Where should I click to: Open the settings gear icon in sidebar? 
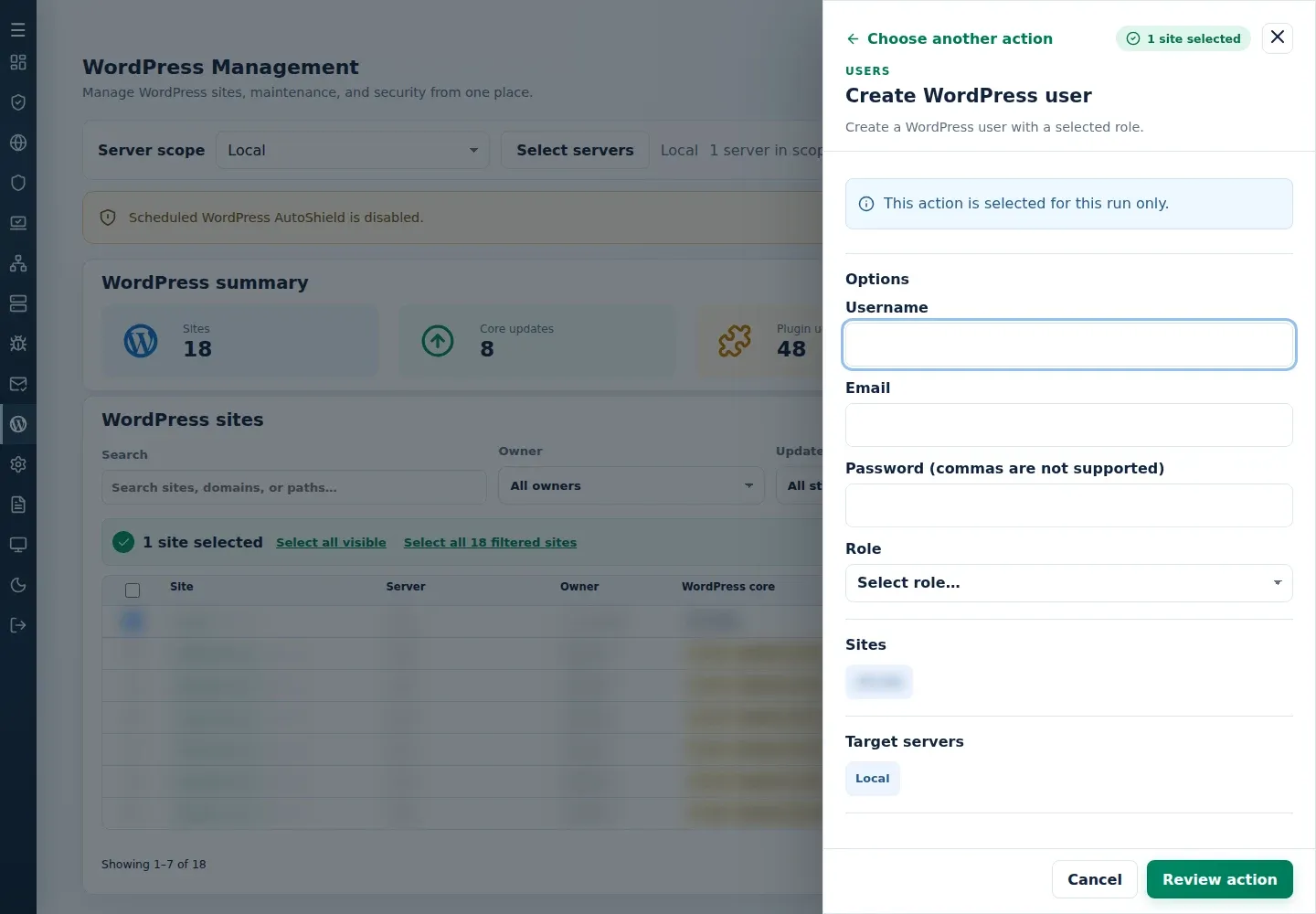(18, 464)
